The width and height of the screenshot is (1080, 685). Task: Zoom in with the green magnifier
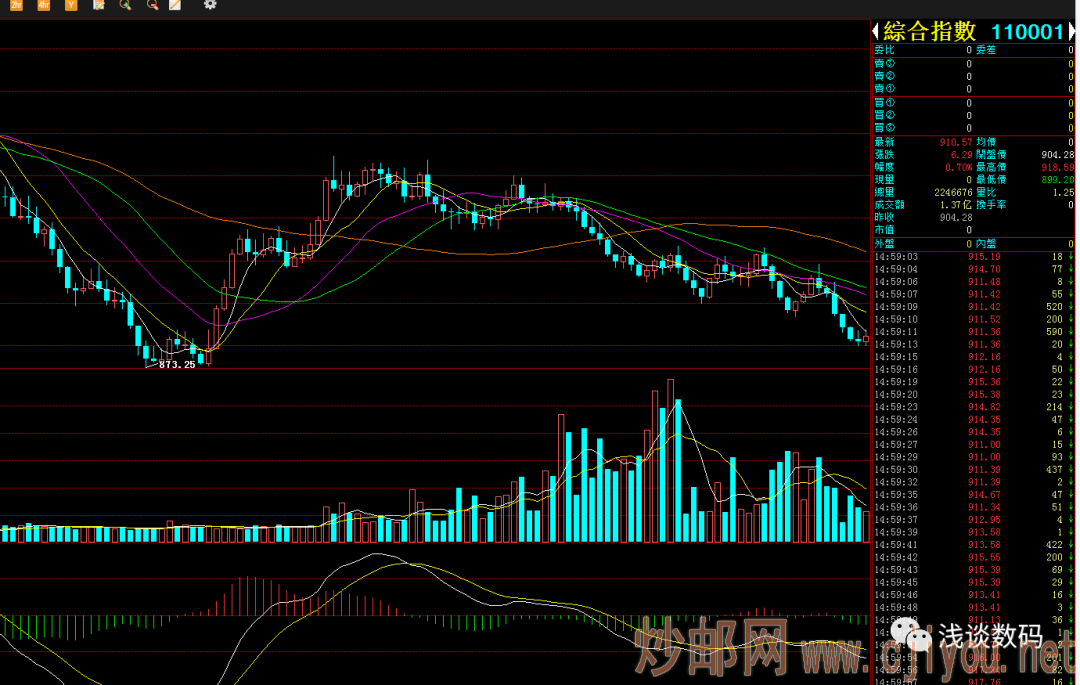(125, 5)
